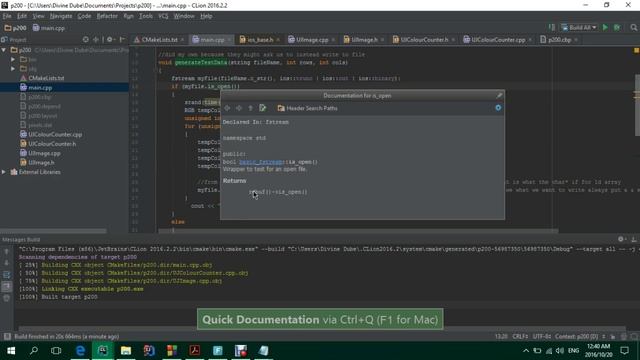
Task: Open the VCS menu
Action: (163, 16)
